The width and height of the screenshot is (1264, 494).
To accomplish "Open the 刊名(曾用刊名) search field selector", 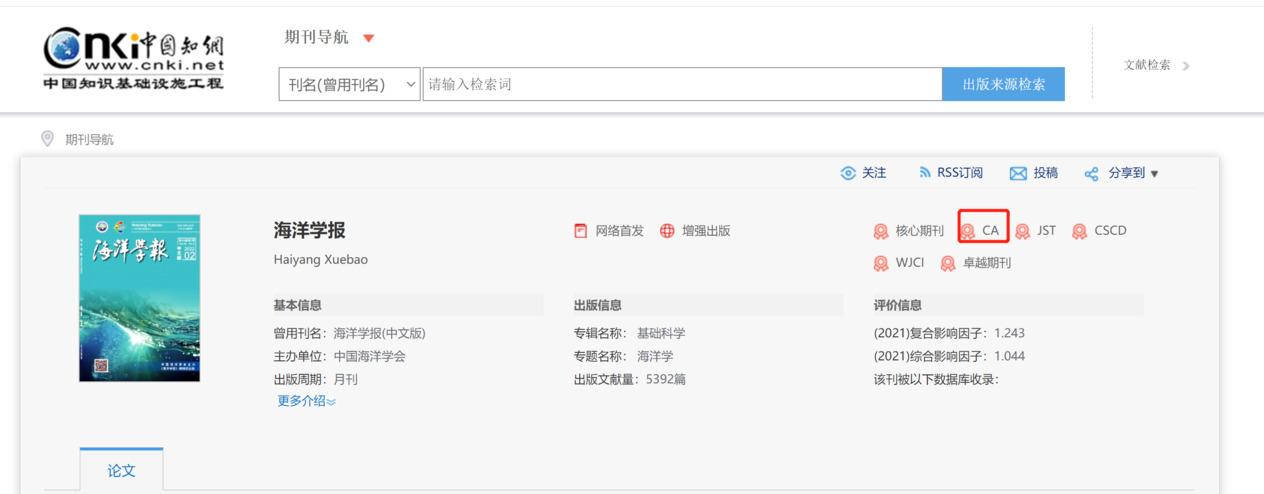I will pyautogui.click(x=349, y=85).
